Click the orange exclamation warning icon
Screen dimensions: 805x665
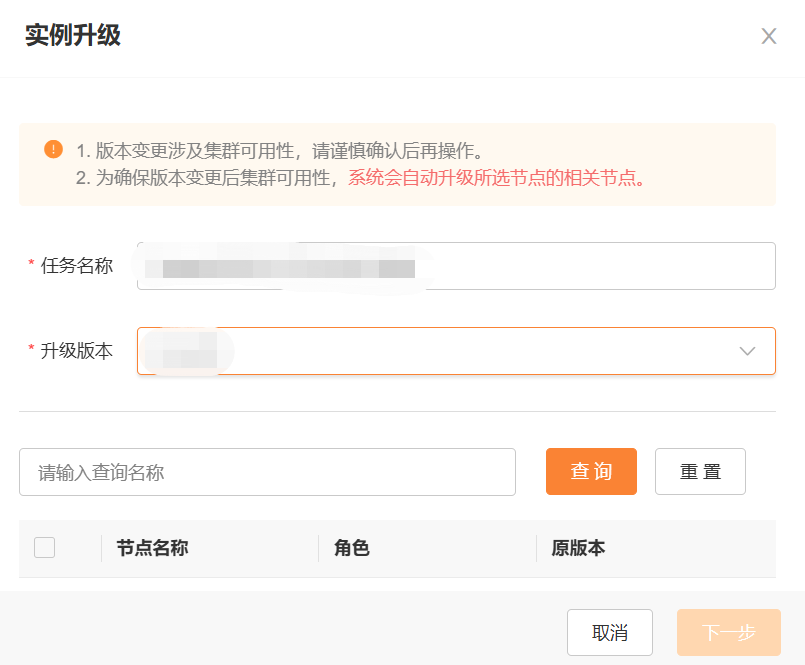53,149
